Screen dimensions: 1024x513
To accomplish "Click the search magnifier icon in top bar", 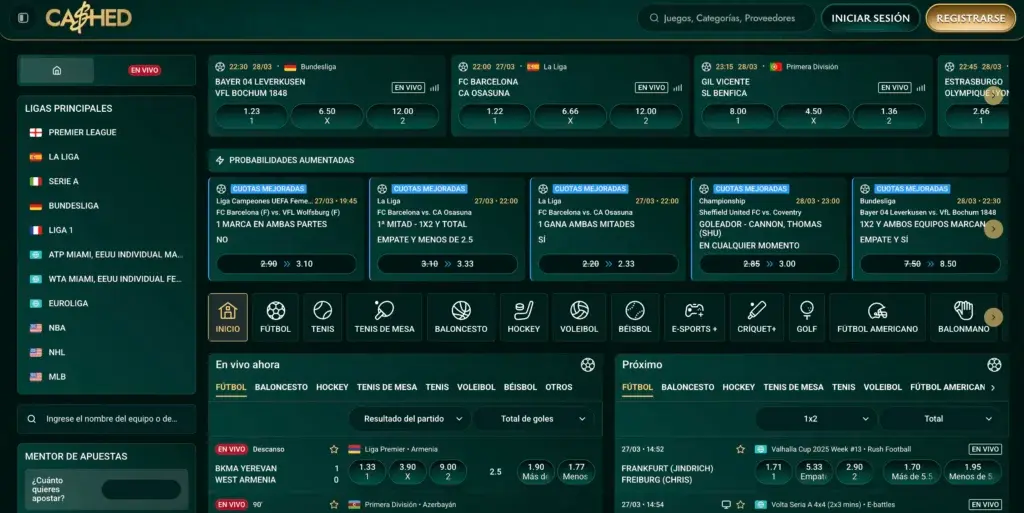I will pos(654,18).
